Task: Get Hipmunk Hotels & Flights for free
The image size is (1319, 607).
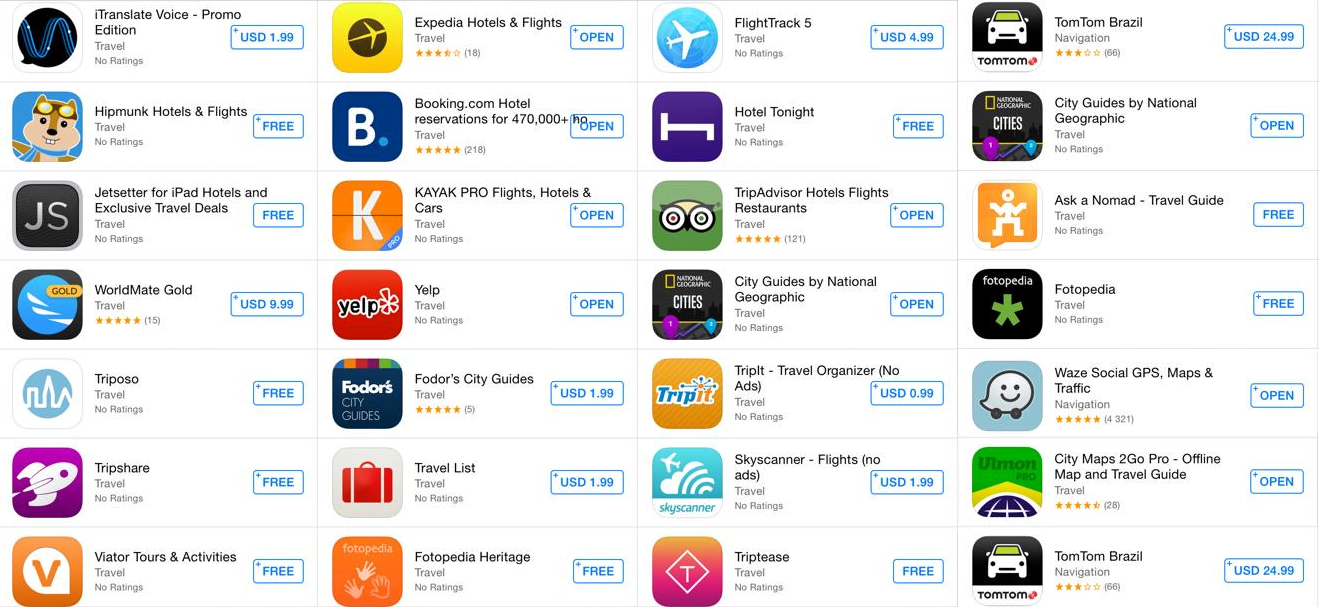Action: tap(278, 126)
